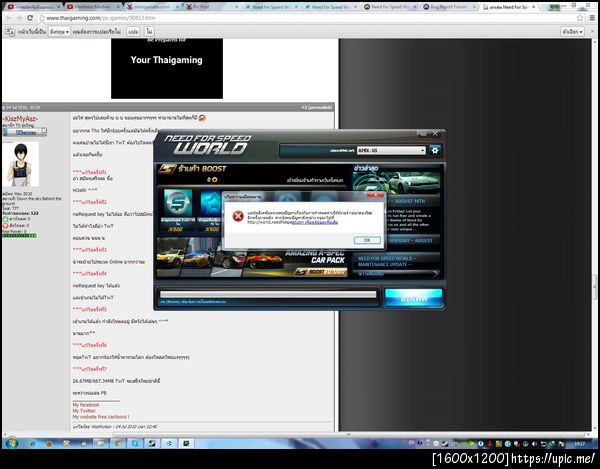600x469 pixels.
Task: Open Need for Speed World Maintenance Update news
Action: pos(385,261)
